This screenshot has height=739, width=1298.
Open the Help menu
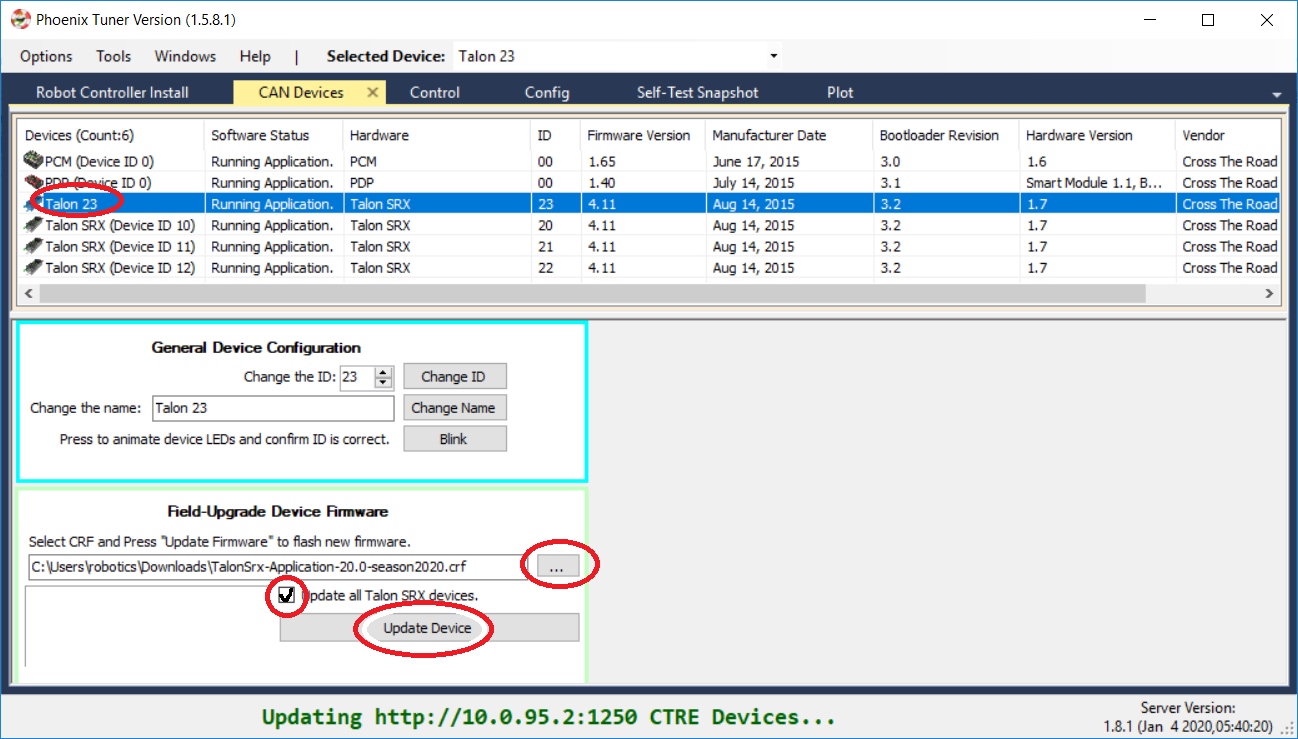tap(255, 56)
